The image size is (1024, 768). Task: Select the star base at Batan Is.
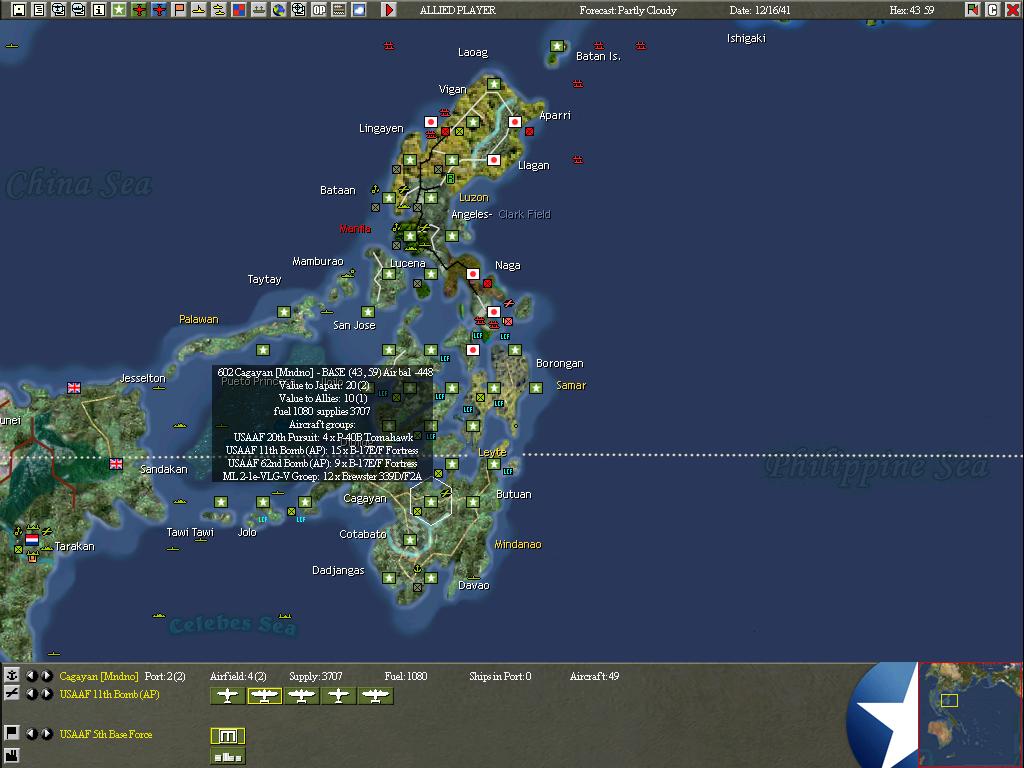point(557,46)
